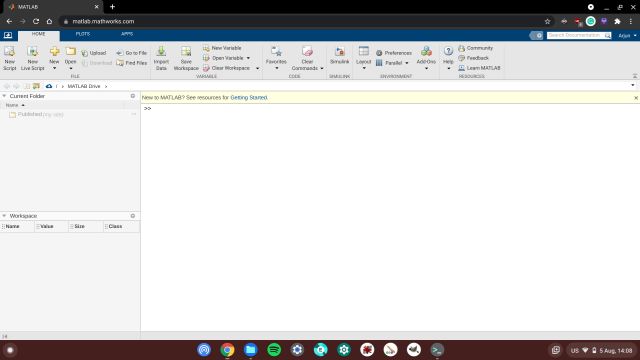Toggle the switch beside Search Documentation

coord(536,36)
